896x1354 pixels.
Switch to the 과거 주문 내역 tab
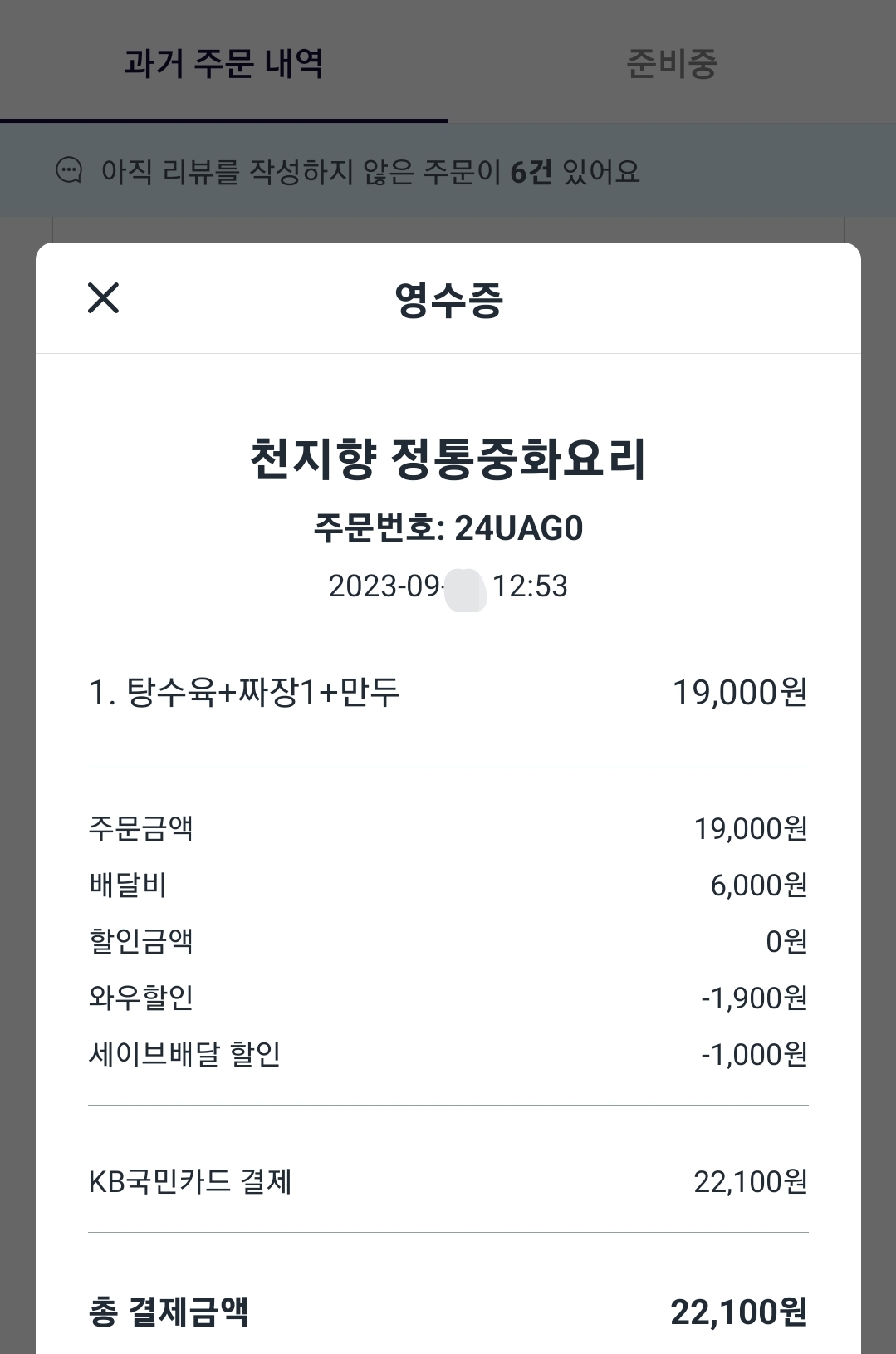point(223,63)
